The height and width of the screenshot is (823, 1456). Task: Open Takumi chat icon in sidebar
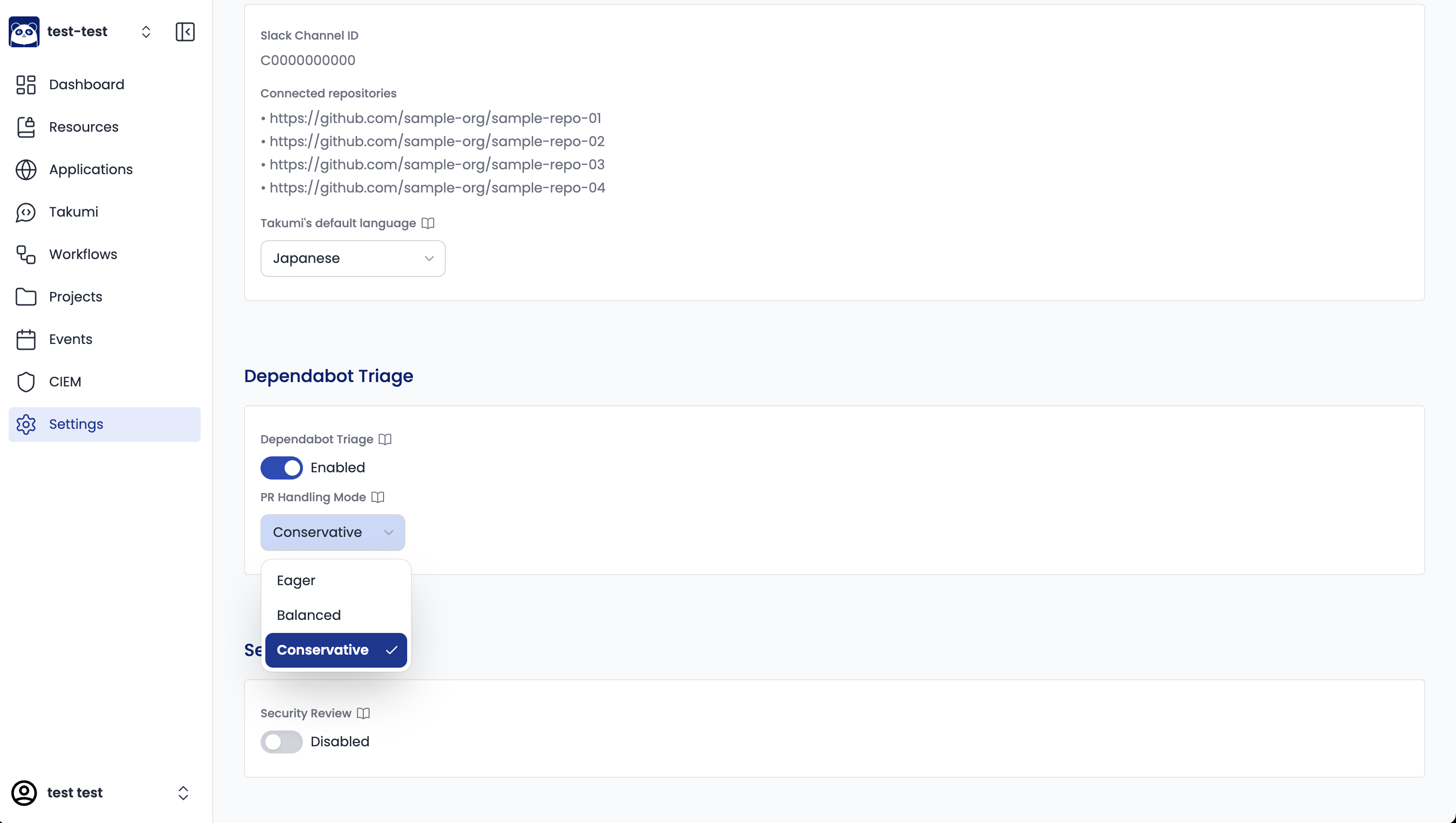(x=26, y=212)
